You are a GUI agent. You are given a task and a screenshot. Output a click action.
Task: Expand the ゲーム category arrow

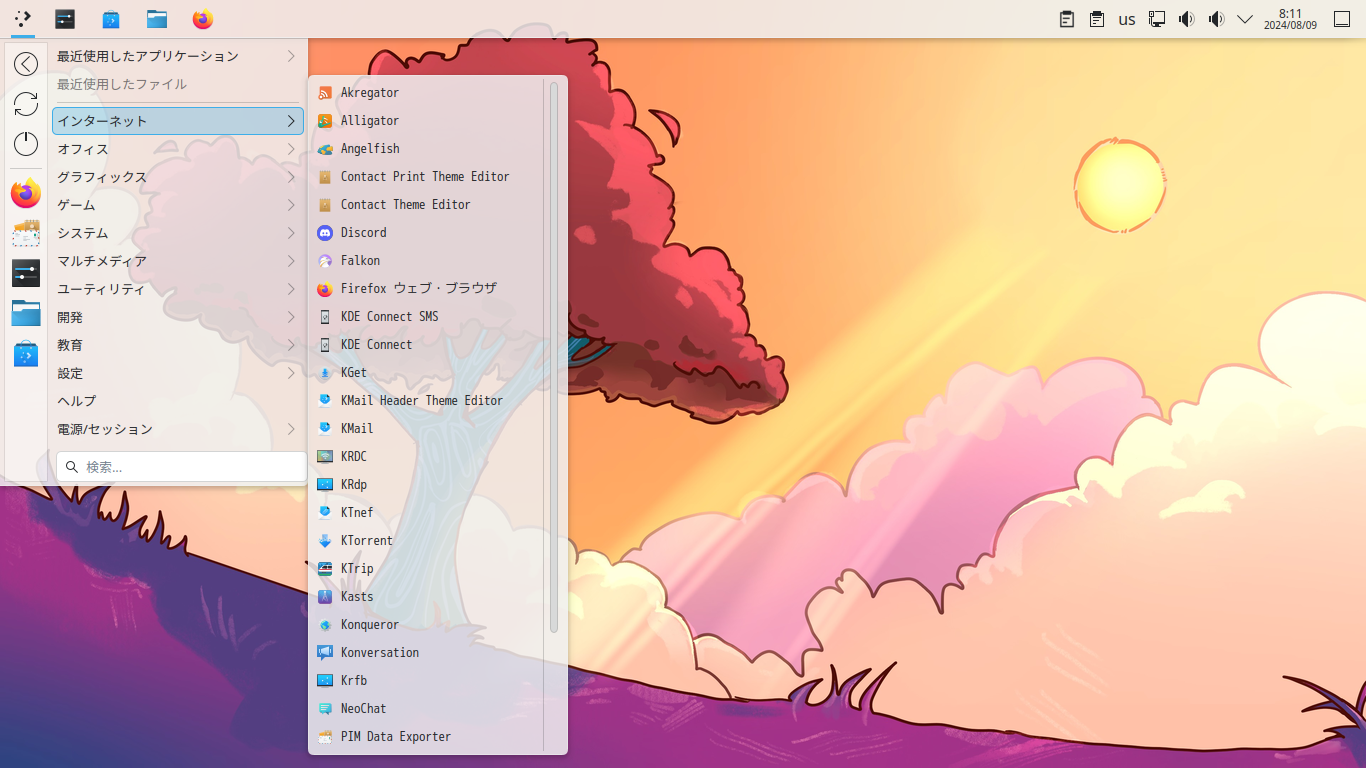point(291,205)
